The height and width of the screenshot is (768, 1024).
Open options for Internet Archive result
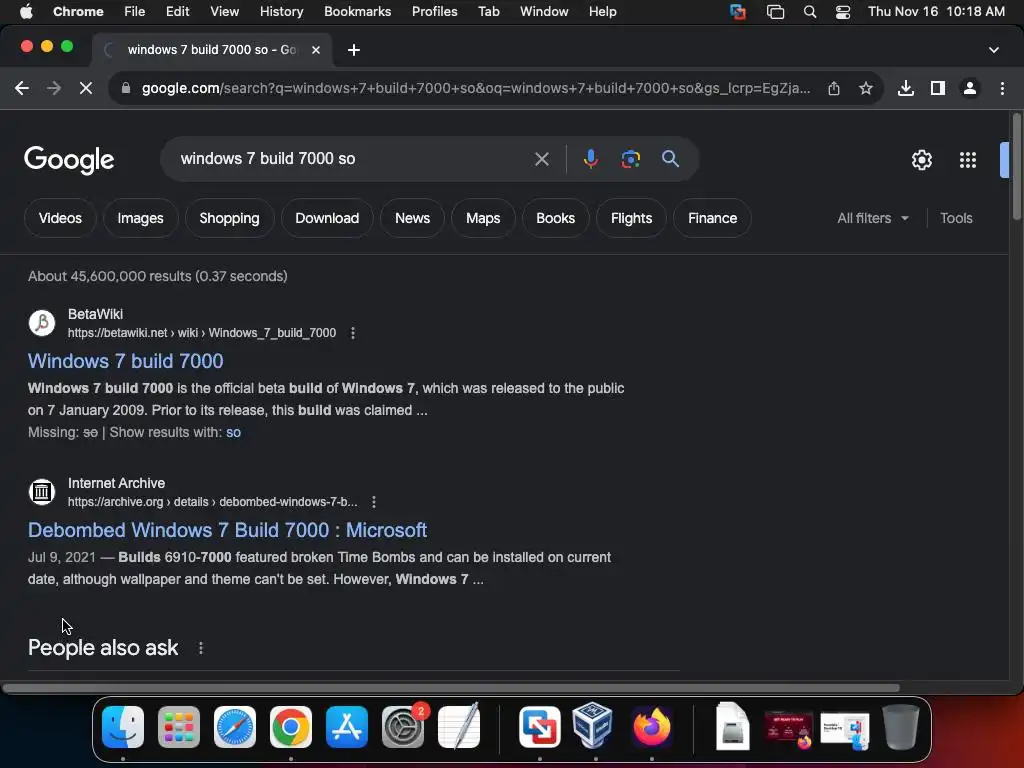coord(374,502)
